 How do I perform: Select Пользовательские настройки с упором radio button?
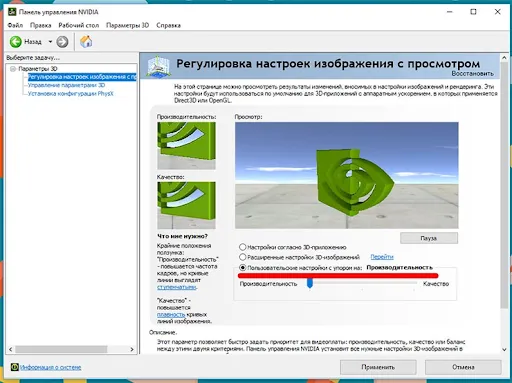(x=243, y=267)
